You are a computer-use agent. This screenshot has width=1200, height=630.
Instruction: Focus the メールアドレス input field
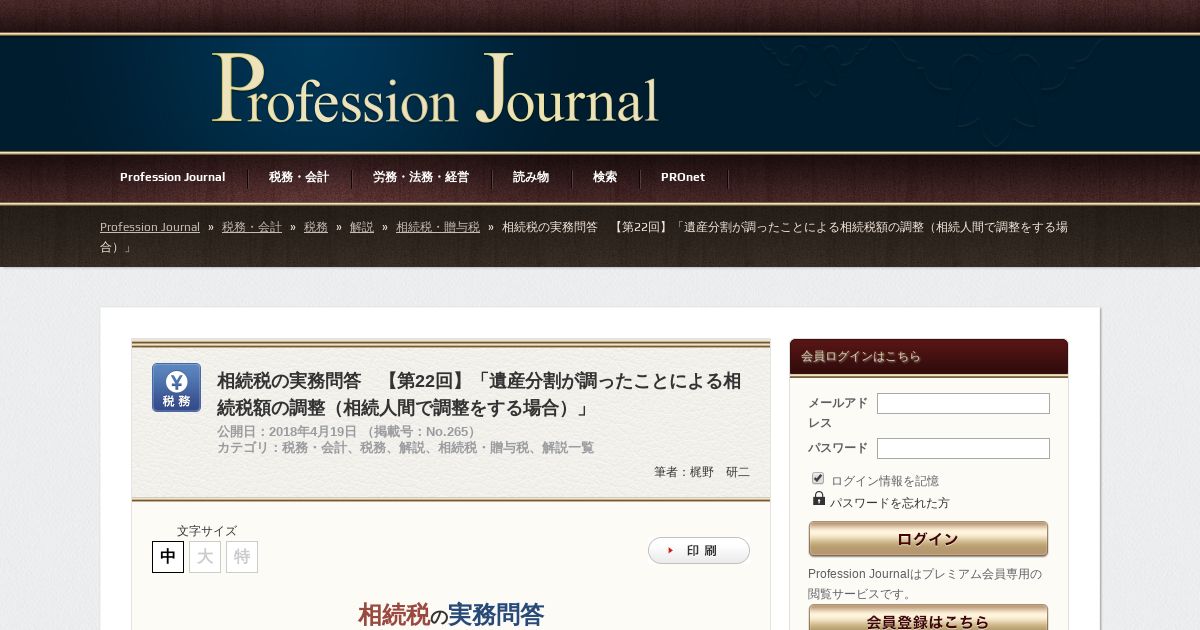pyautogui.click(x=963, y=404)
